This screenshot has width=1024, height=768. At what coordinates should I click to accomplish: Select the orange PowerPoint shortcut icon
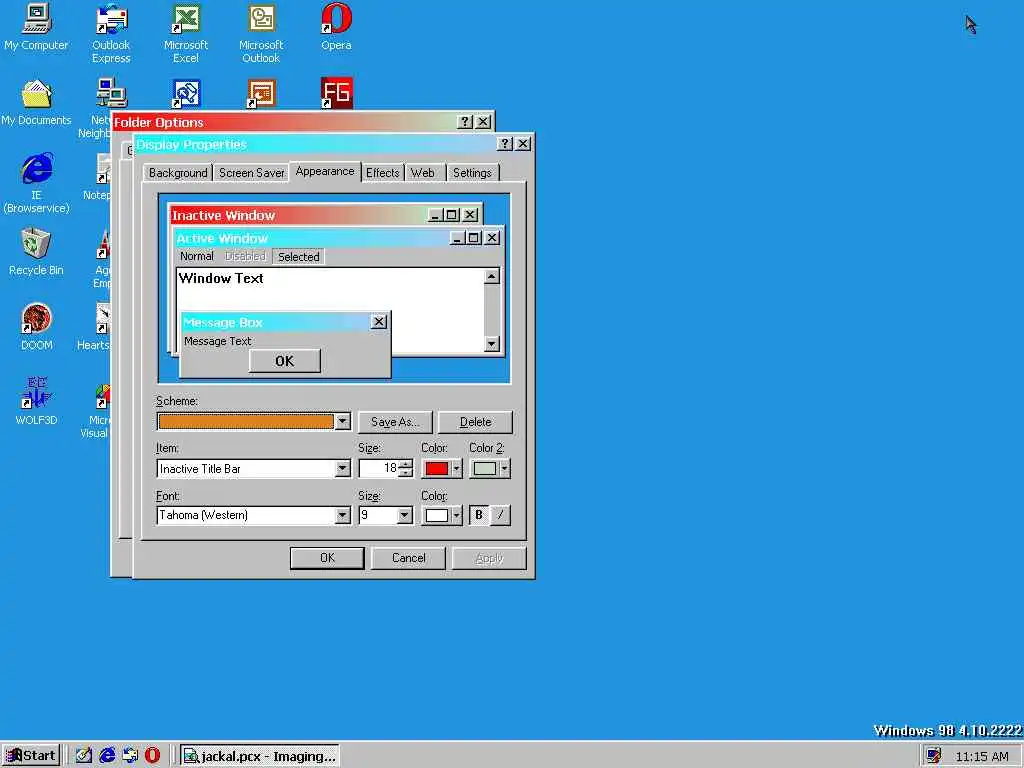pos(261,93)
